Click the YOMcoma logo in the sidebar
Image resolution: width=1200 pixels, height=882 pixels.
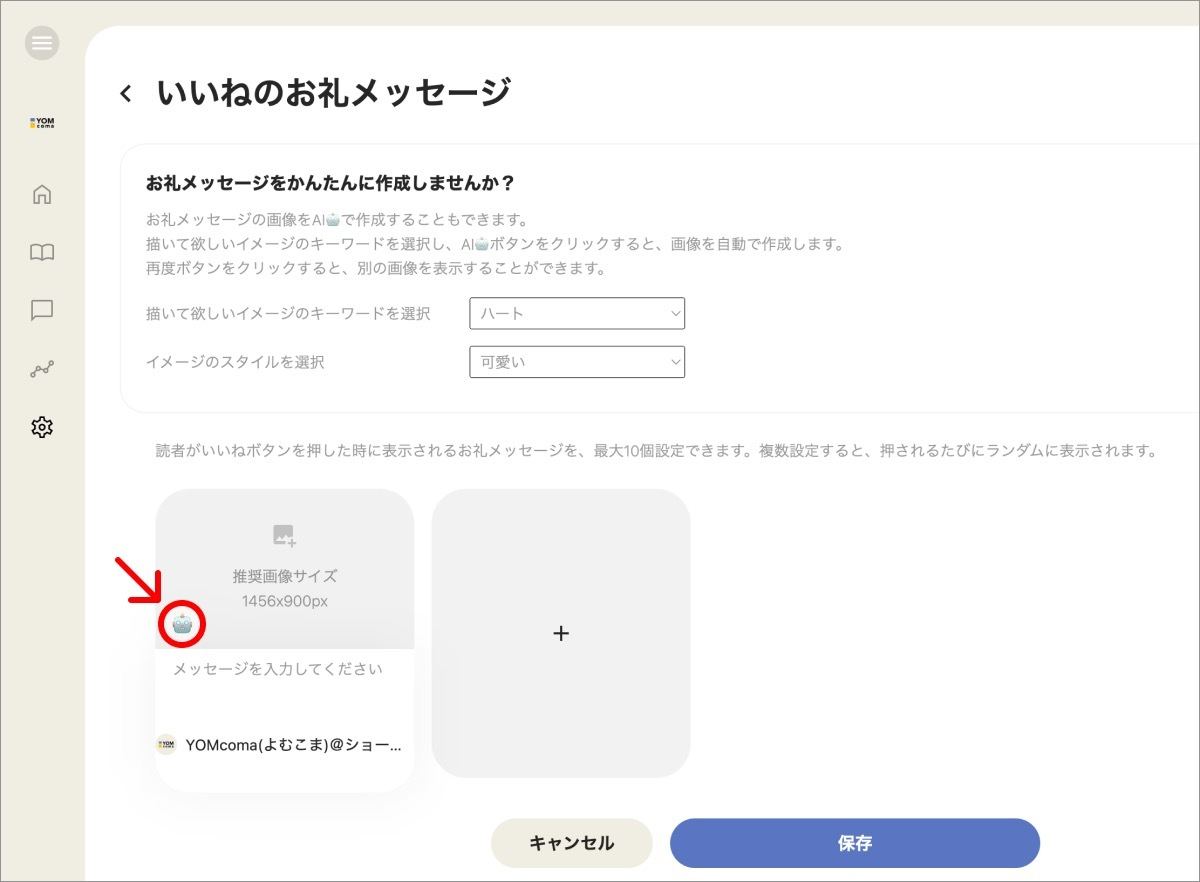click(x=42, y=123)
